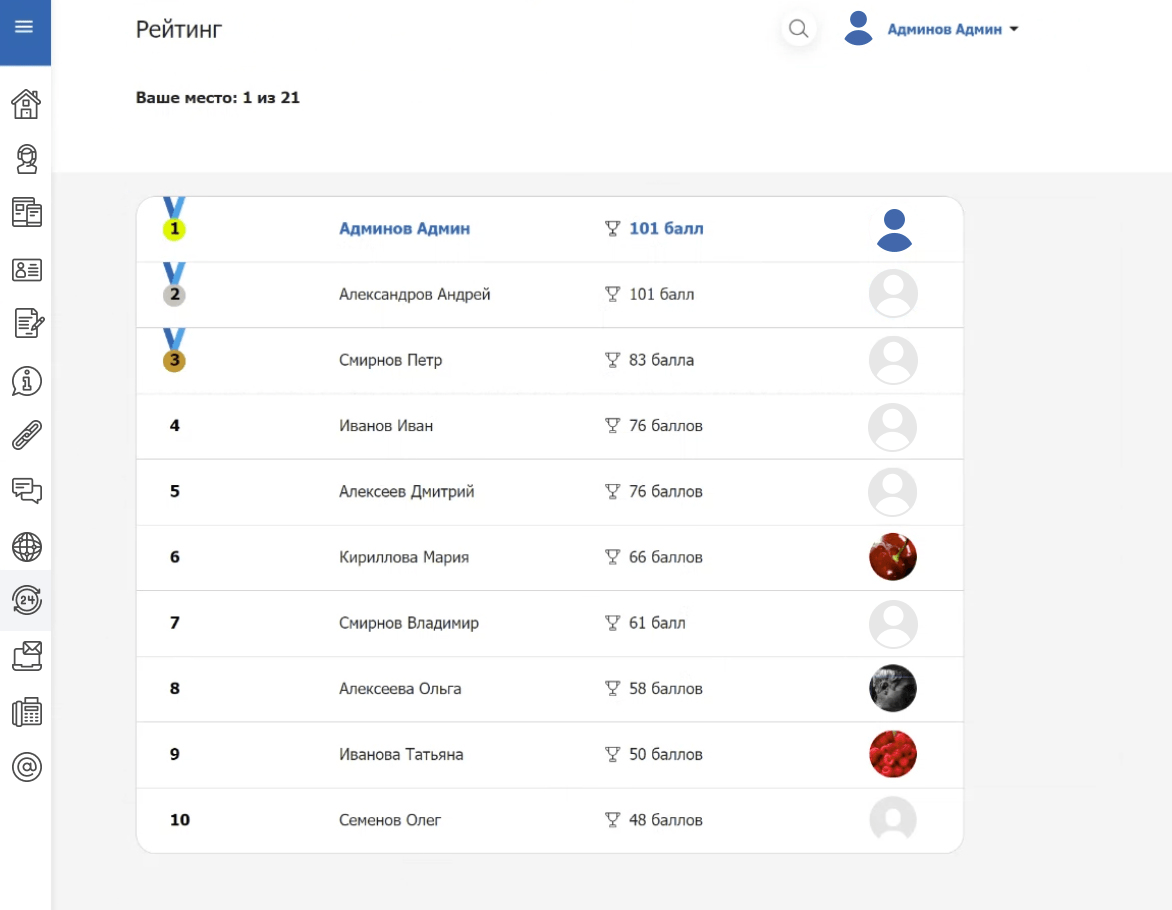
Task: Open the hamburger menu in the sidebar
Action: [x=25, y=27]
